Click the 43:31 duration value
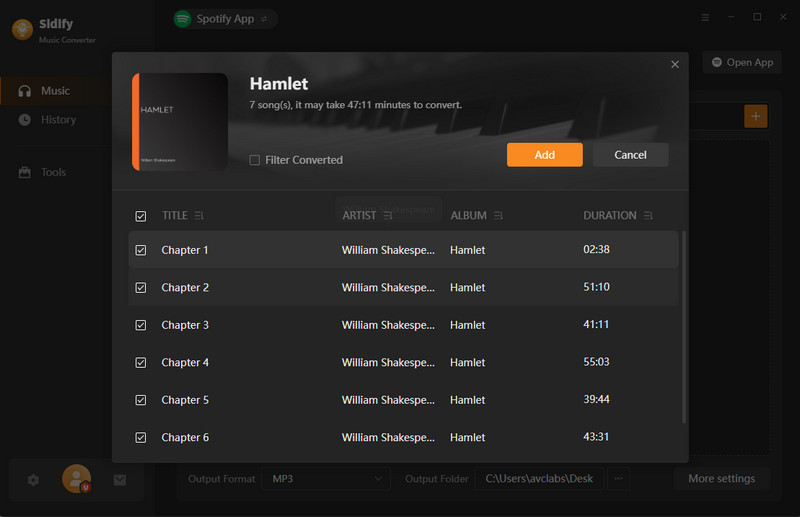The height and width of the screenshot is (517, 800). (x=596, y=437)
